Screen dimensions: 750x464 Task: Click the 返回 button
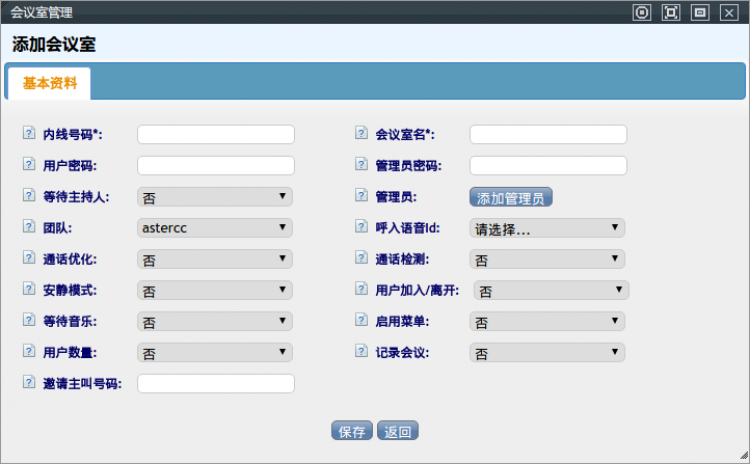398,432
